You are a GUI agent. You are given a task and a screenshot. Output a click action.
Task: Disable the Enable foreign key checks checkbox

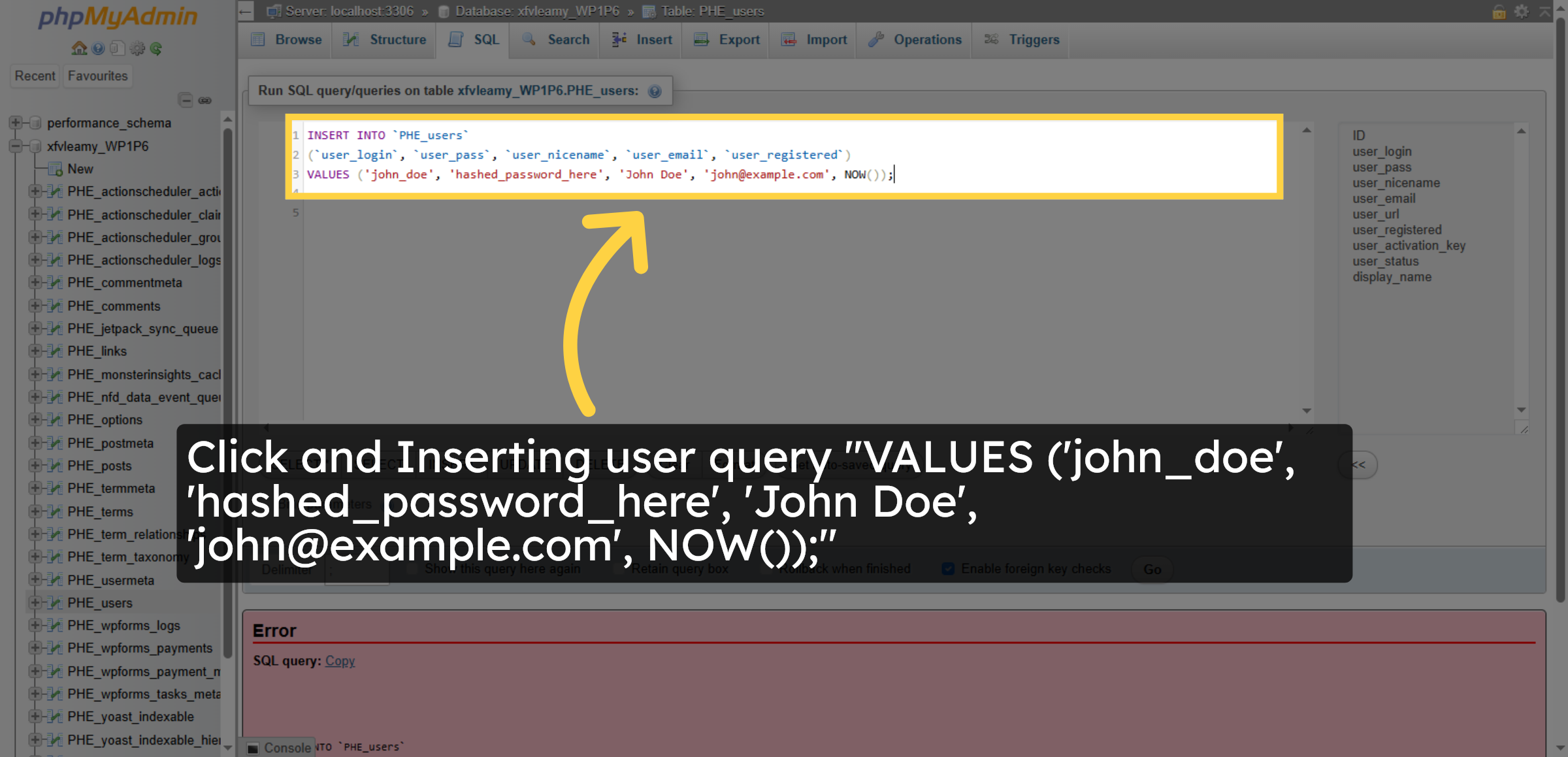(x=949, y=569)
